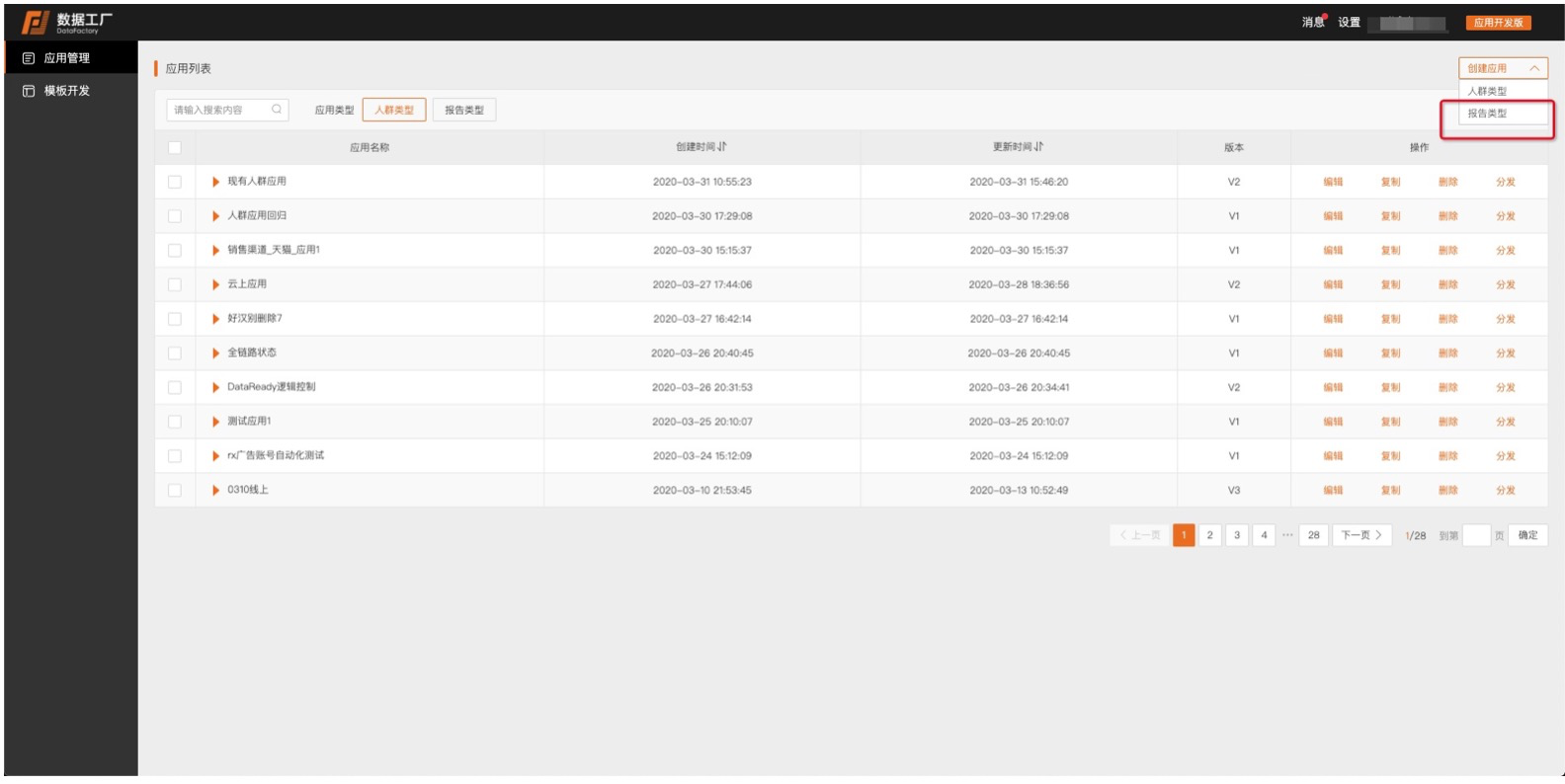Expand the 全链路状态 row

pyautogui.click(x=215, y=353)
